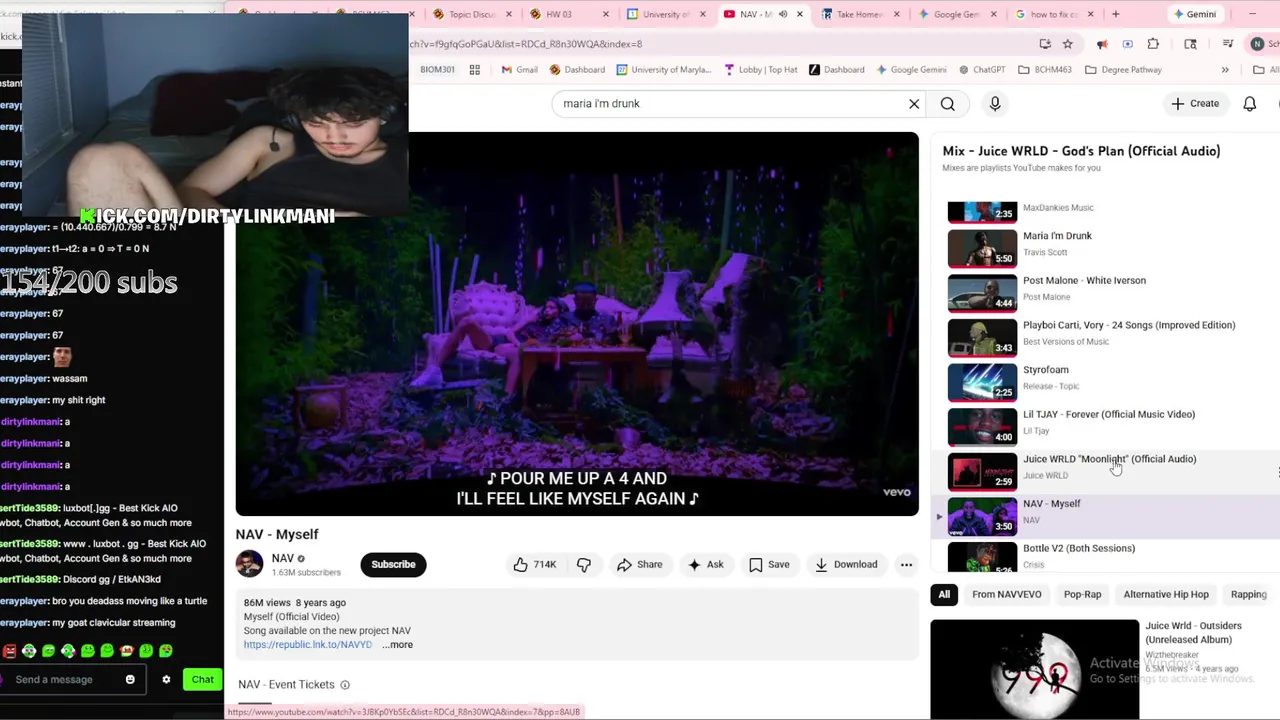
Task: Bookmark this page with the star icon
Action: [x=1068, y=44]
